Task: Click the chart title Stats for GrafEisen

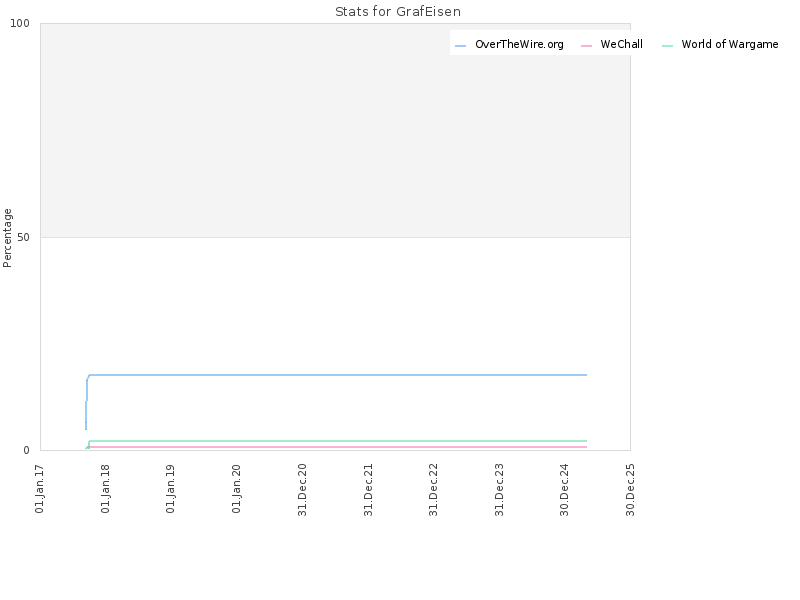Action: click(398, 11)
